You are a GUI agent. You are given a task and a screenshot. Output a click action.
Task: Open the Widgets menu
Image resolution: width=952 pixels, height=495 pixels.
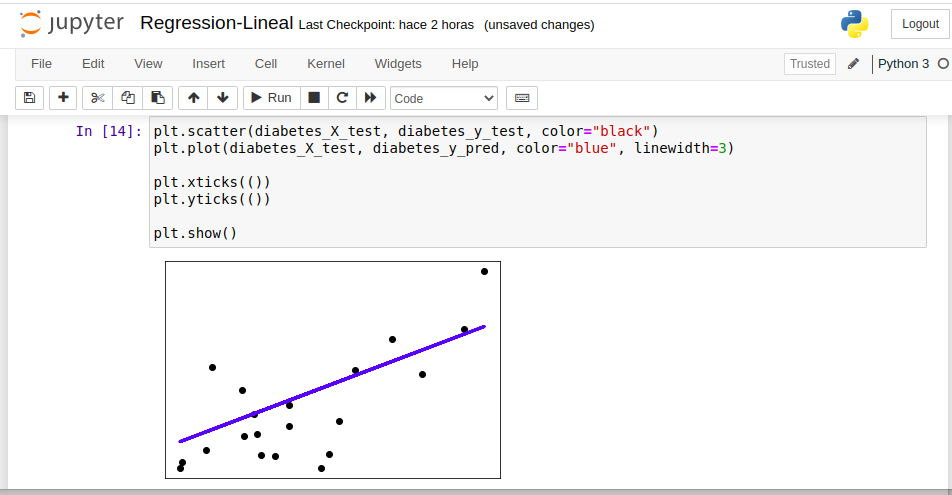(398, 64)
